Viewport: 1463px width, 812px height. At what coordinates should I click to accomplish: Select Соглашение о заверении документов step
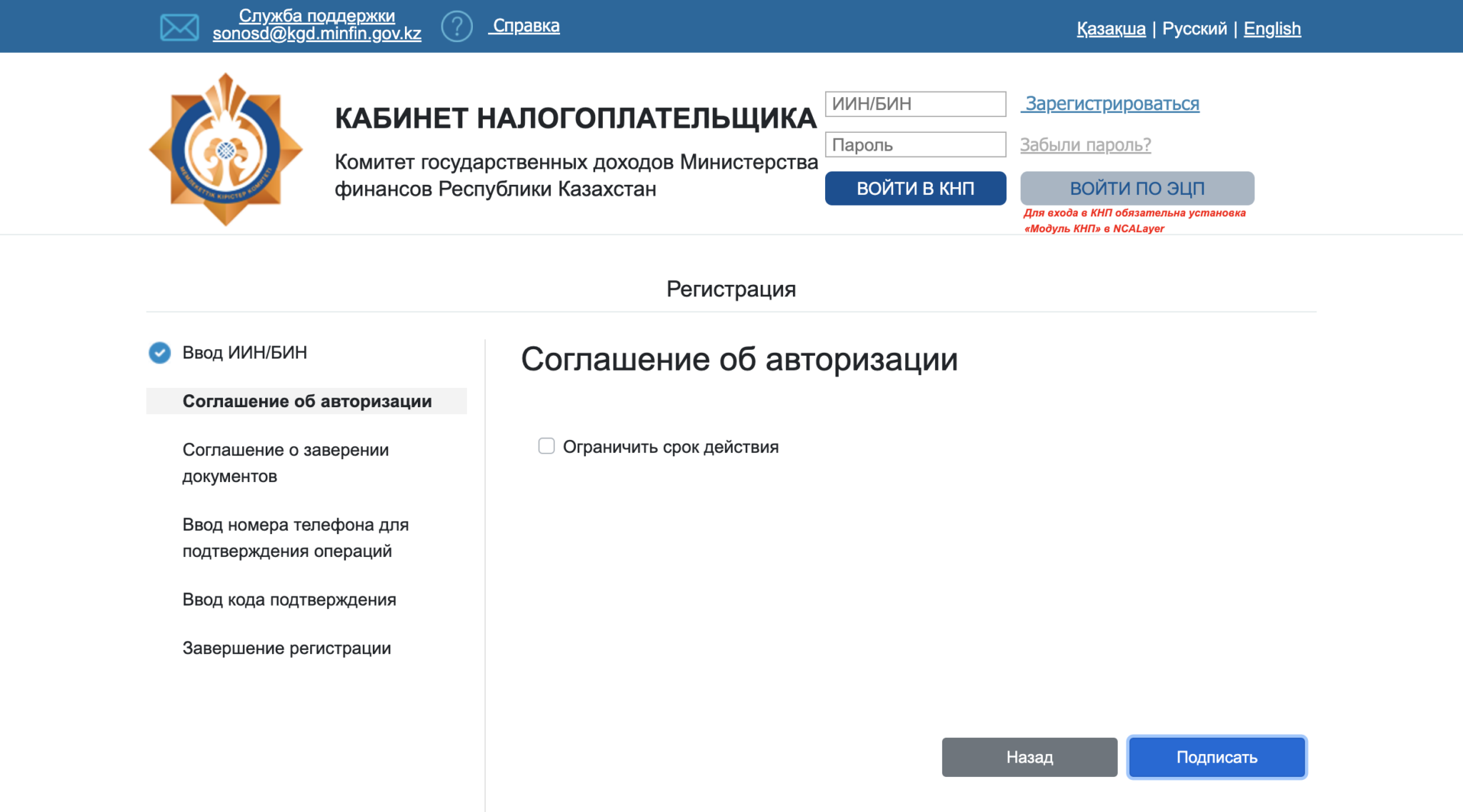(286, 463)
